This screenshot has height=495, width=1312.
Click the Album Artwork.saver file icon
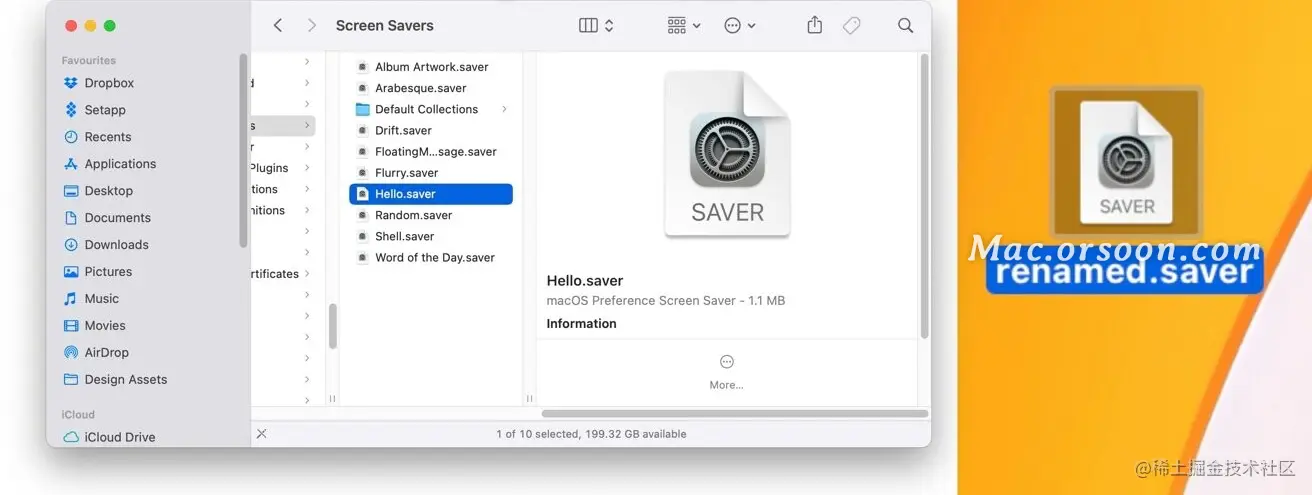click(x=363, y=67)
